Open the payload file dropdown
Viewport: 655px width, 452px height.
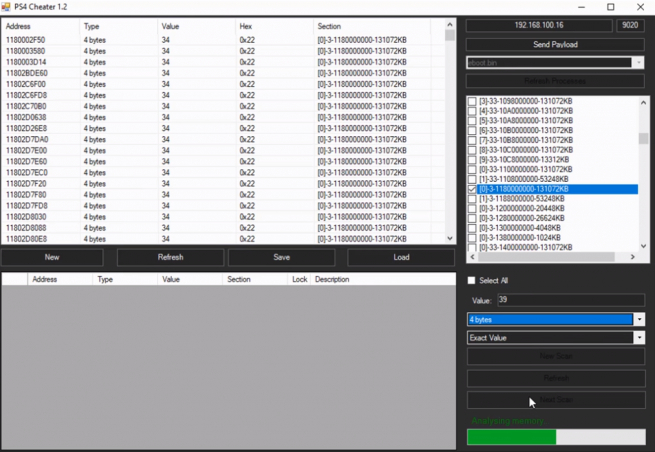point(639,63)
